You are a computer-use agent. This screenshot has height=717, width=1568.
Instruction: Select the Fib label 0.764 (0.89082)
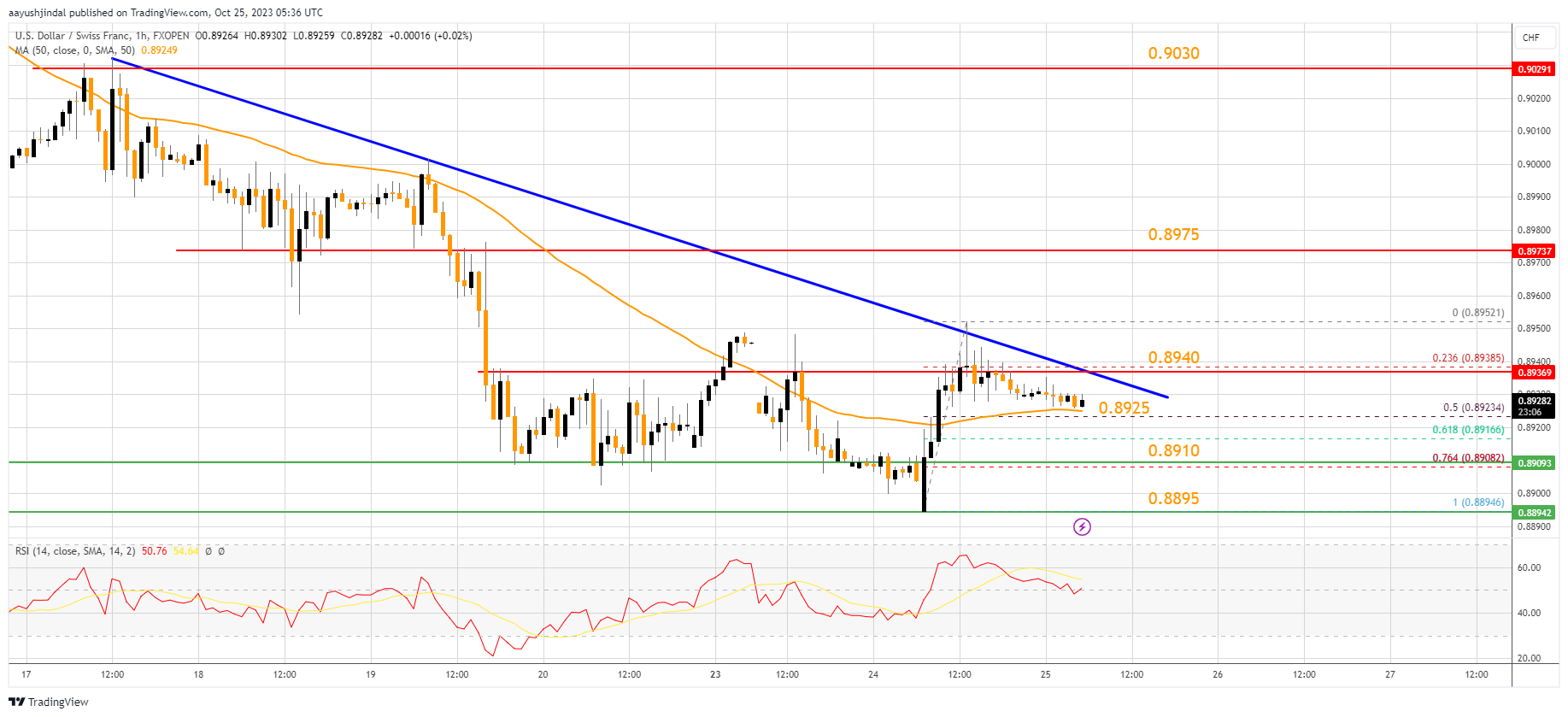(1468, 458)
